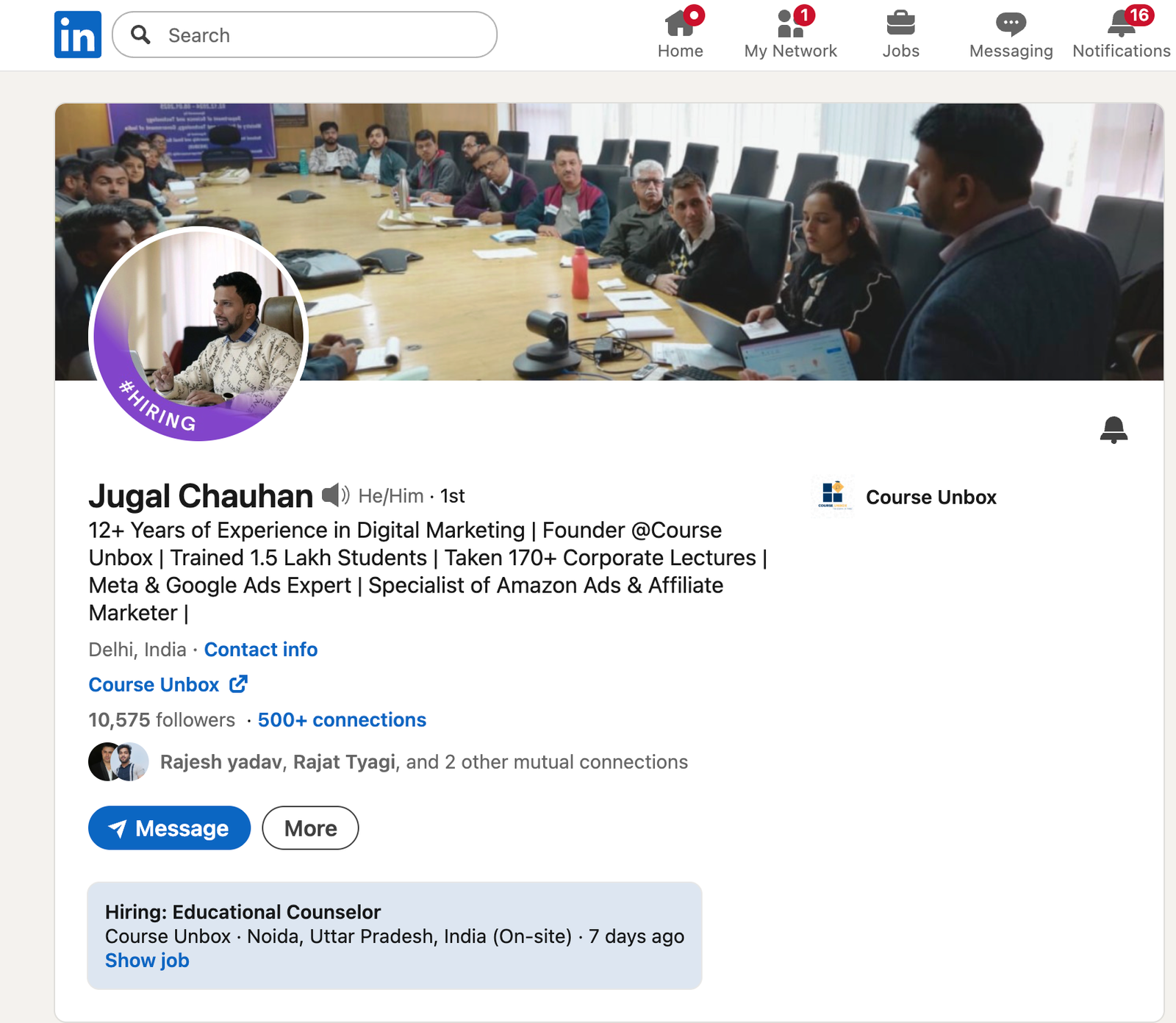Go to the Jobs briefcase icon
The height and width of the screenshot is (1023, 1176).
[x=900, y=24]
